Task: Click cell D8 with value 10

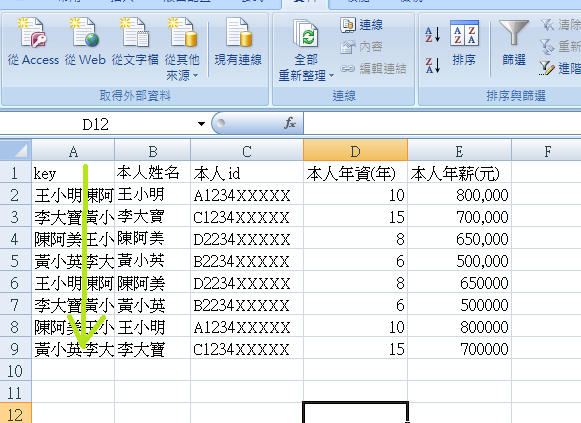Action: click(x=355, y=327)
